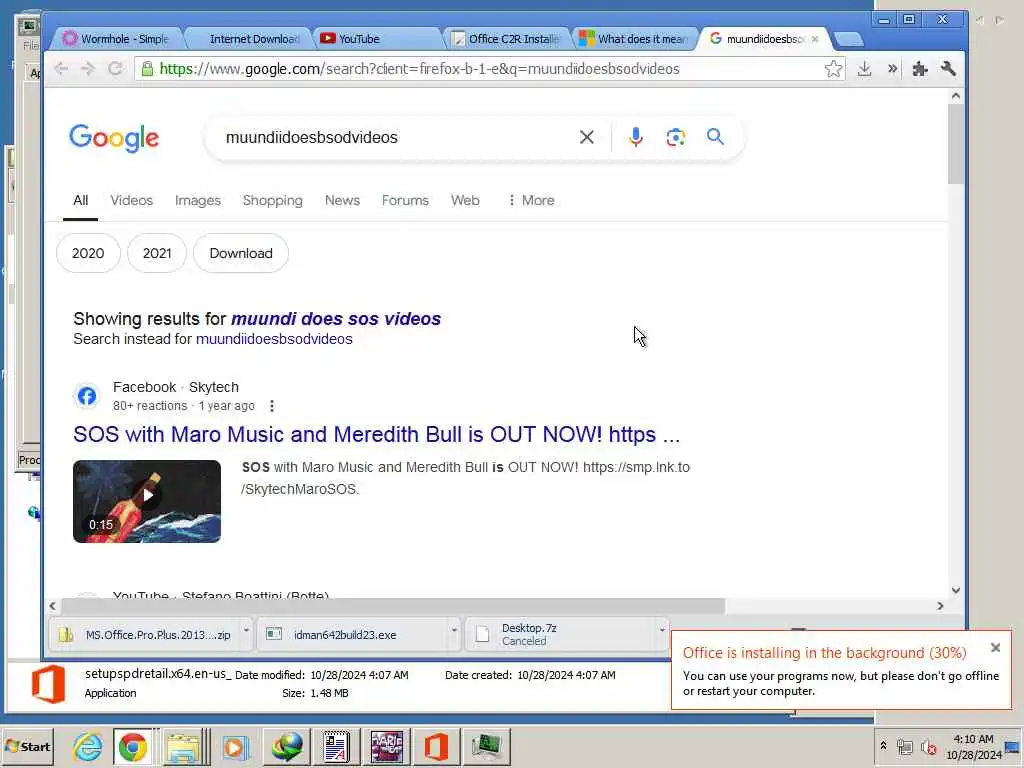Click the vertical scrollbar up arrow
The height and width of the screenshot is (768, 1024).
click(956, 96)
